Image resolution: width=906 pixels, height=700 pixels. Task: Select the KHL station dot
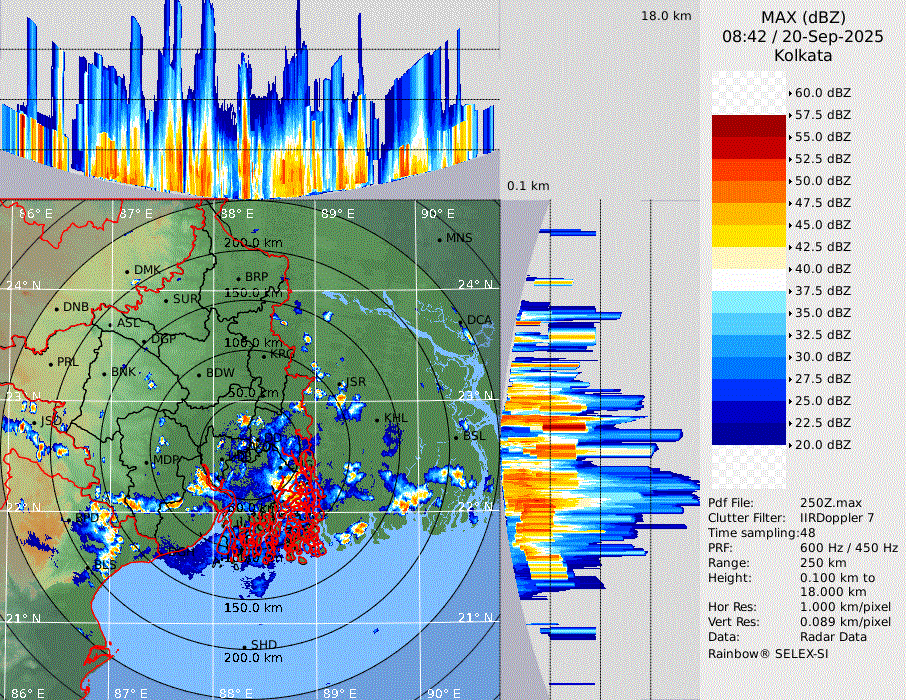tap(378, 420)
